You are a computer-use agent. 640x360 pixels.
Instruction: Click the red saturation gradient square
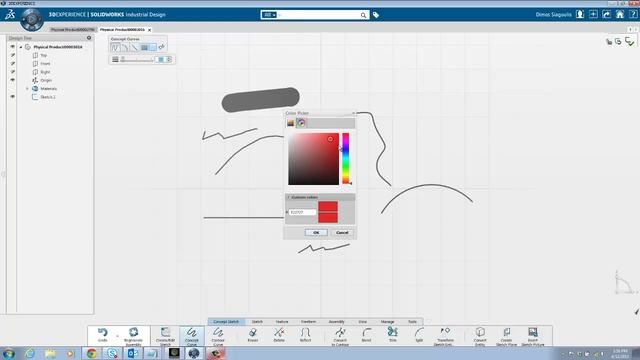click(313, 159)
